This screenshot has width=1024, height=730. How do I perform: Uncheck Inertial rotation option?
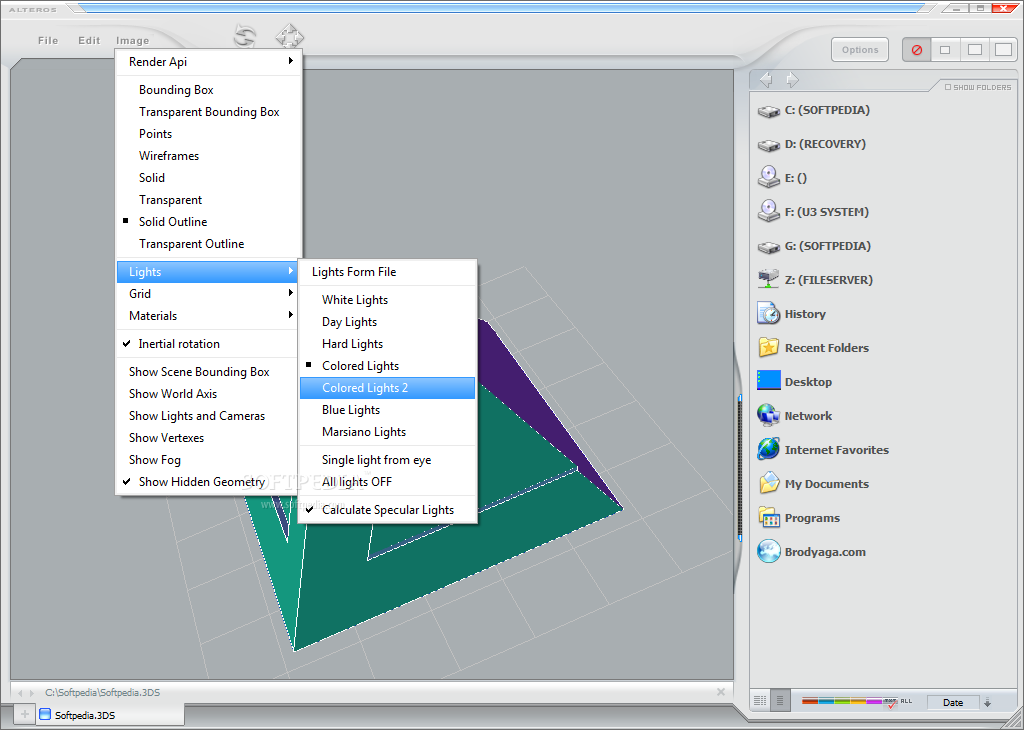pos(208,343)
